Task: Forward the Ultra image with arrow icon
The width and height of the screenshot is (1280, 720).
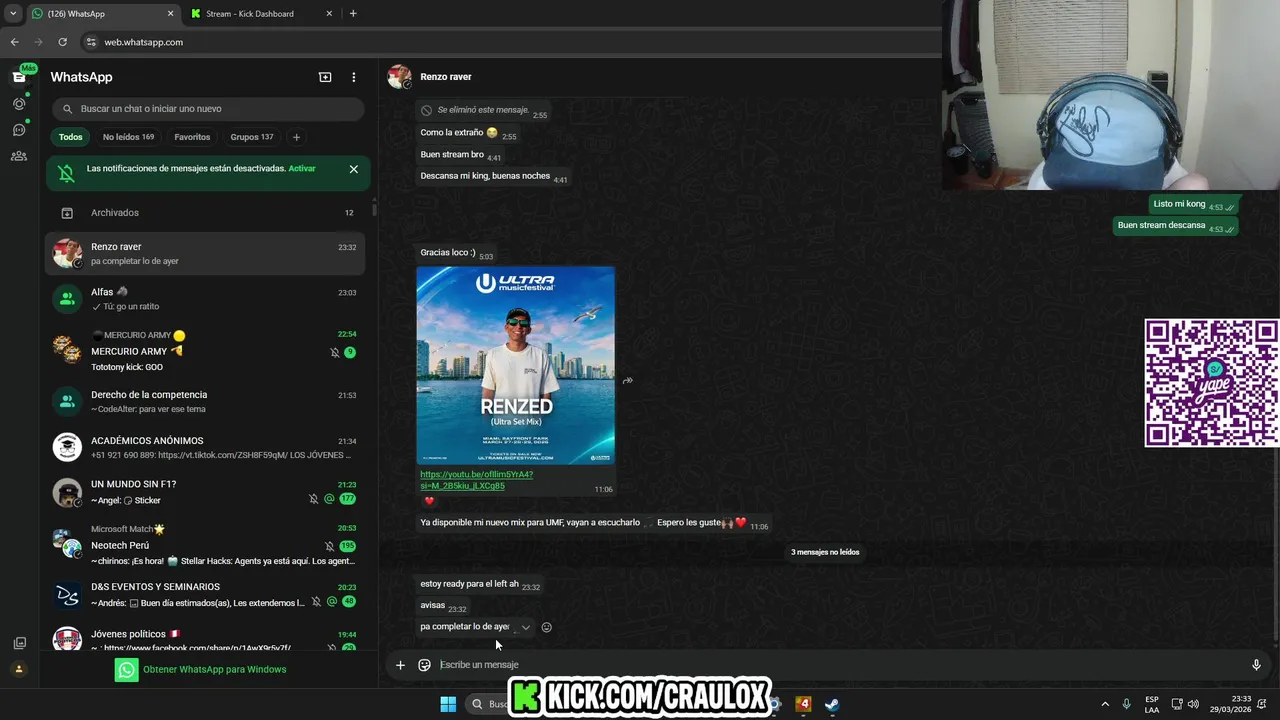Action: click(628, 381)
